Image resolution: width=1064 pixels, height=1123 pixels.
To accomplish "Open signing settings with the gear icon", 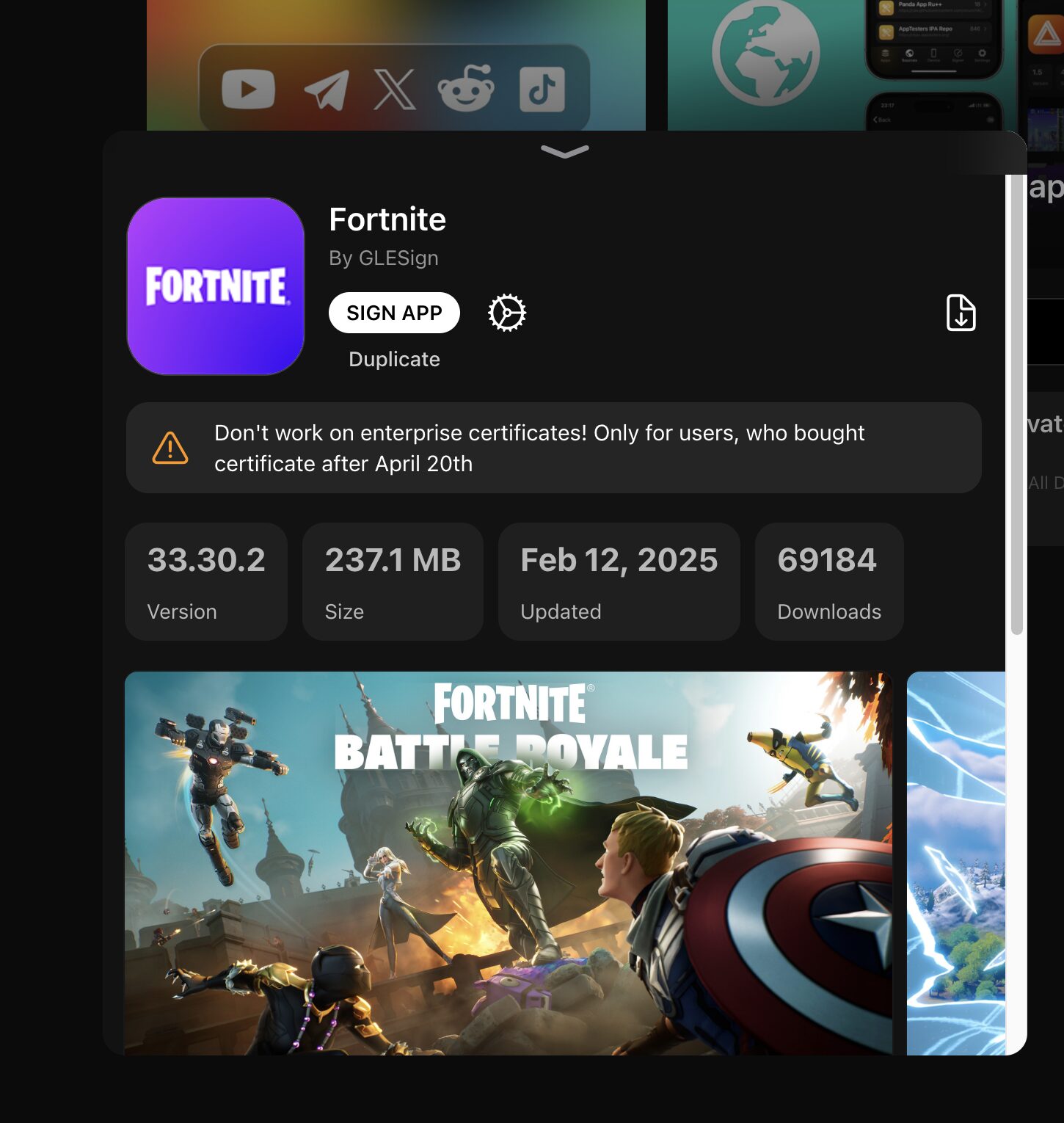I will pos(506,312).
